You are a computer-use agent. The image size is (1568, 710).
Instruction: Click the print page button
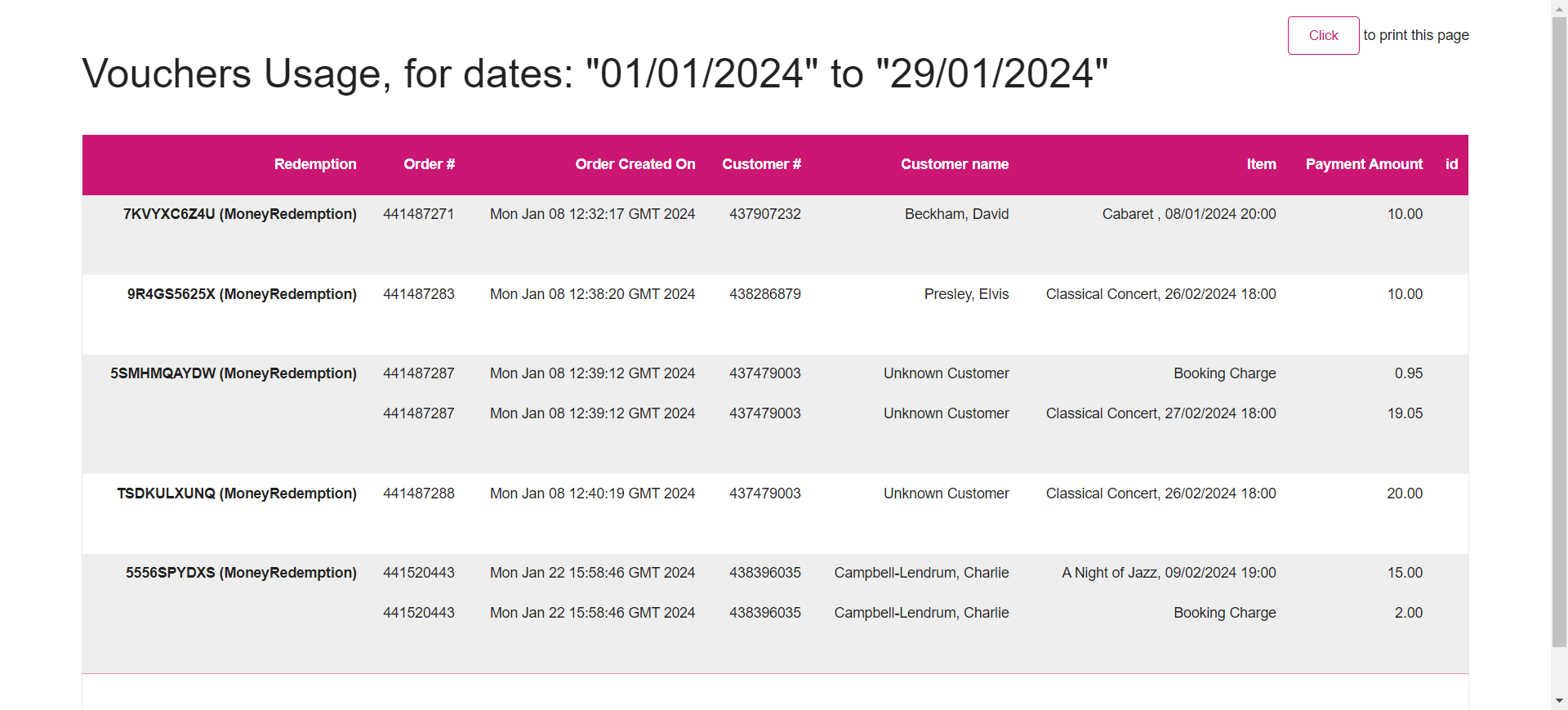[1323, 35]
